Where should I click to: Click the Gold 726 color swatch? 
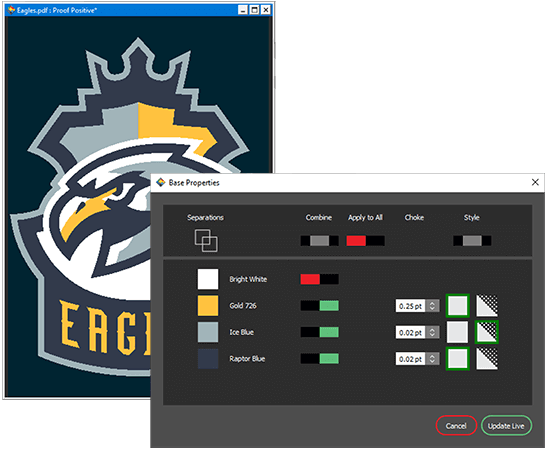point(208,306)
